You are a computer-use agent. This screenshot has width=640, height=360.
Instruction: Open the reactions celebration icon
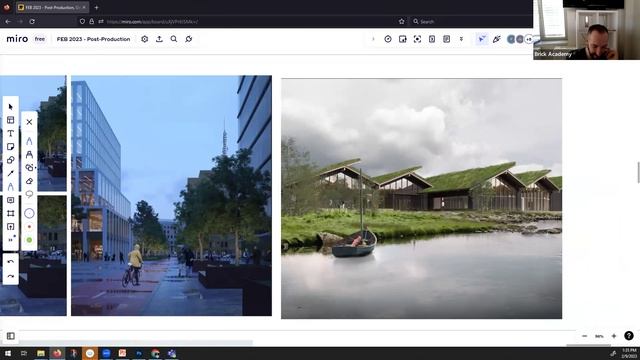[496, 39]
